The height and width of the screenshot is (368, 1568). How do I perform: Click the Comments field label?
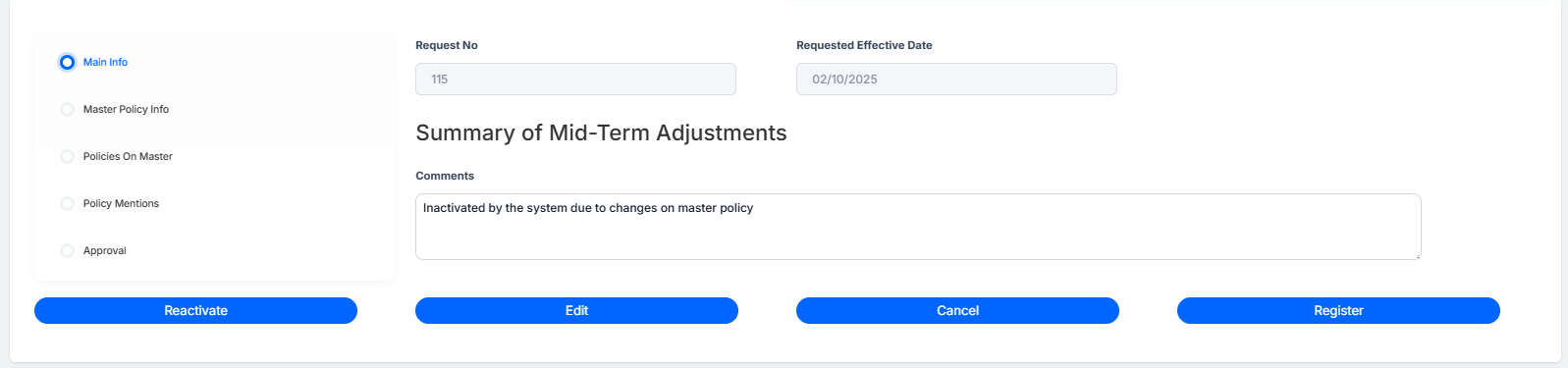[x=445, y=176]
